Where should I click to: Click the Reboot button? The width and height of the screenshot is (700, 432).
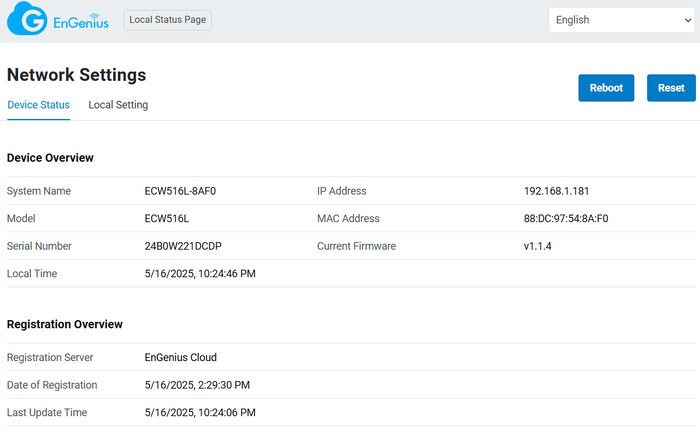606,88
